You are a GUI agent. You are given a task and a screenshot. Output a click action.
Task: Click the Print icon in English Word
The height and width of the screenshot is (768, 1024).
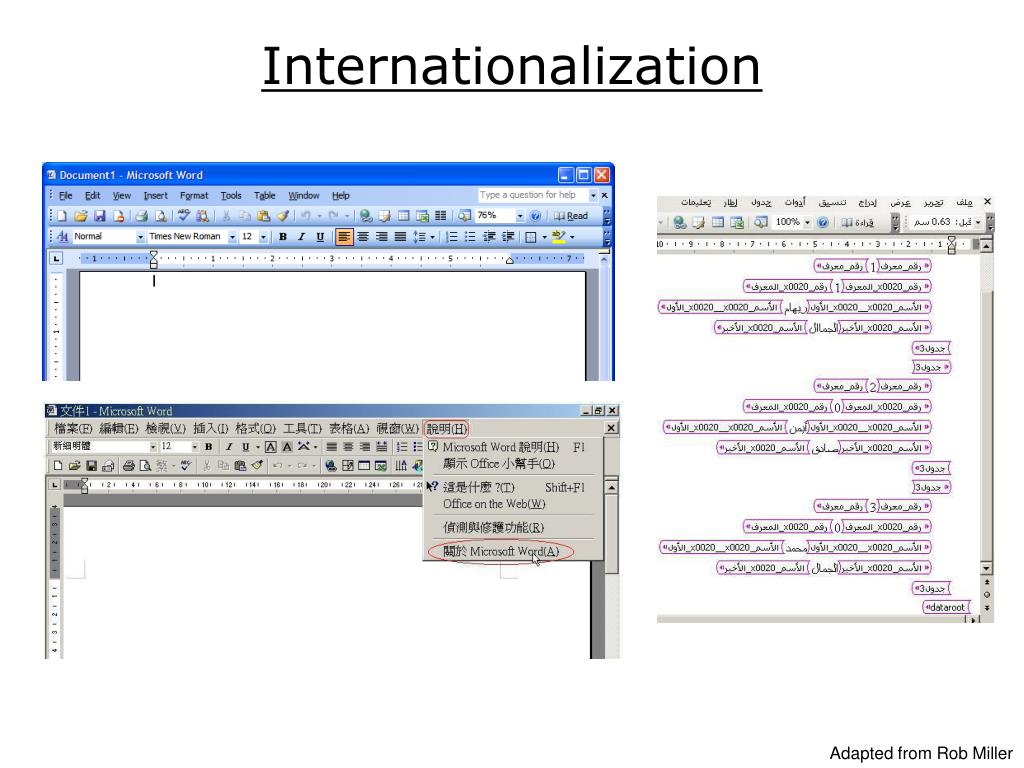(141, 216)
